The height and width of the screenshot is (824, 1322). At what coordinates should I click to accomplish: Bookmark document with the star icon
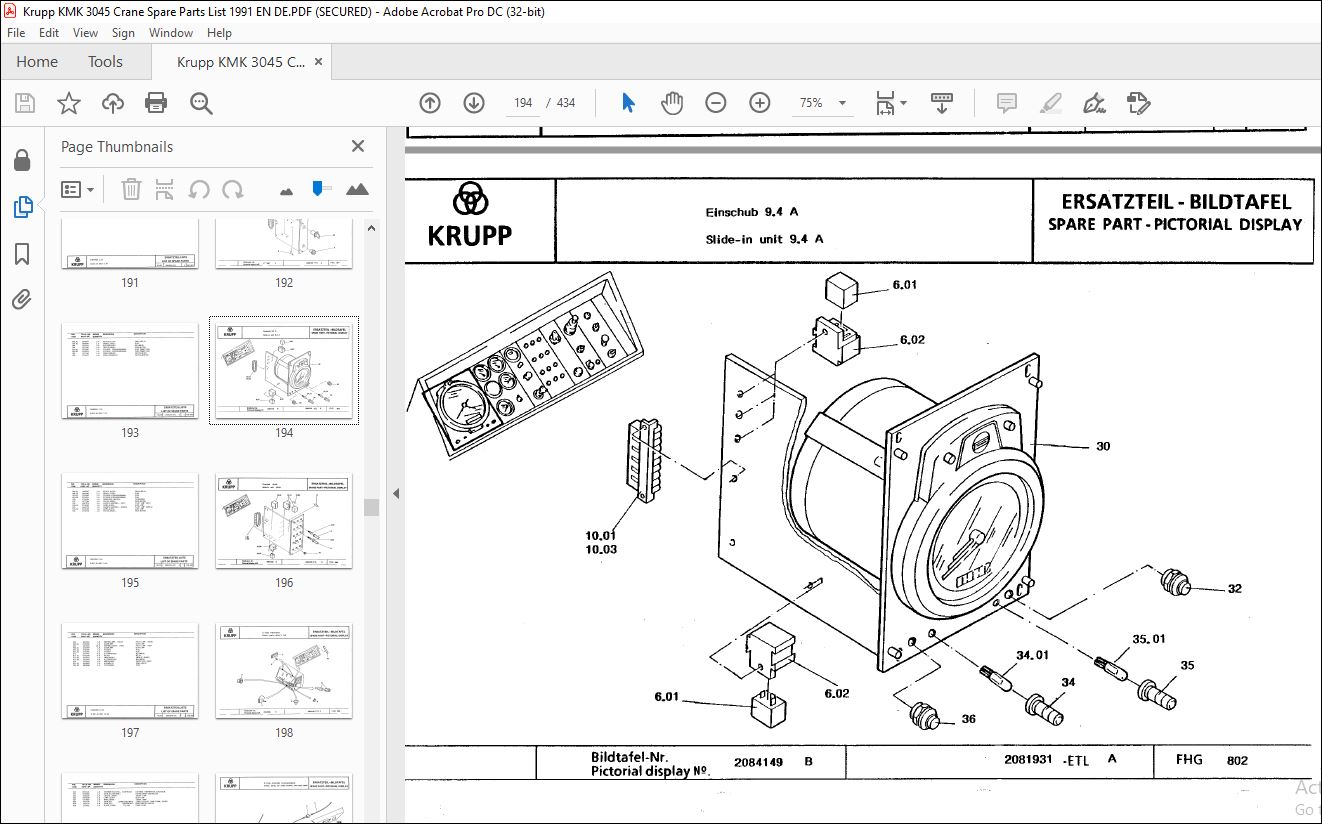[x=68, y=103]
